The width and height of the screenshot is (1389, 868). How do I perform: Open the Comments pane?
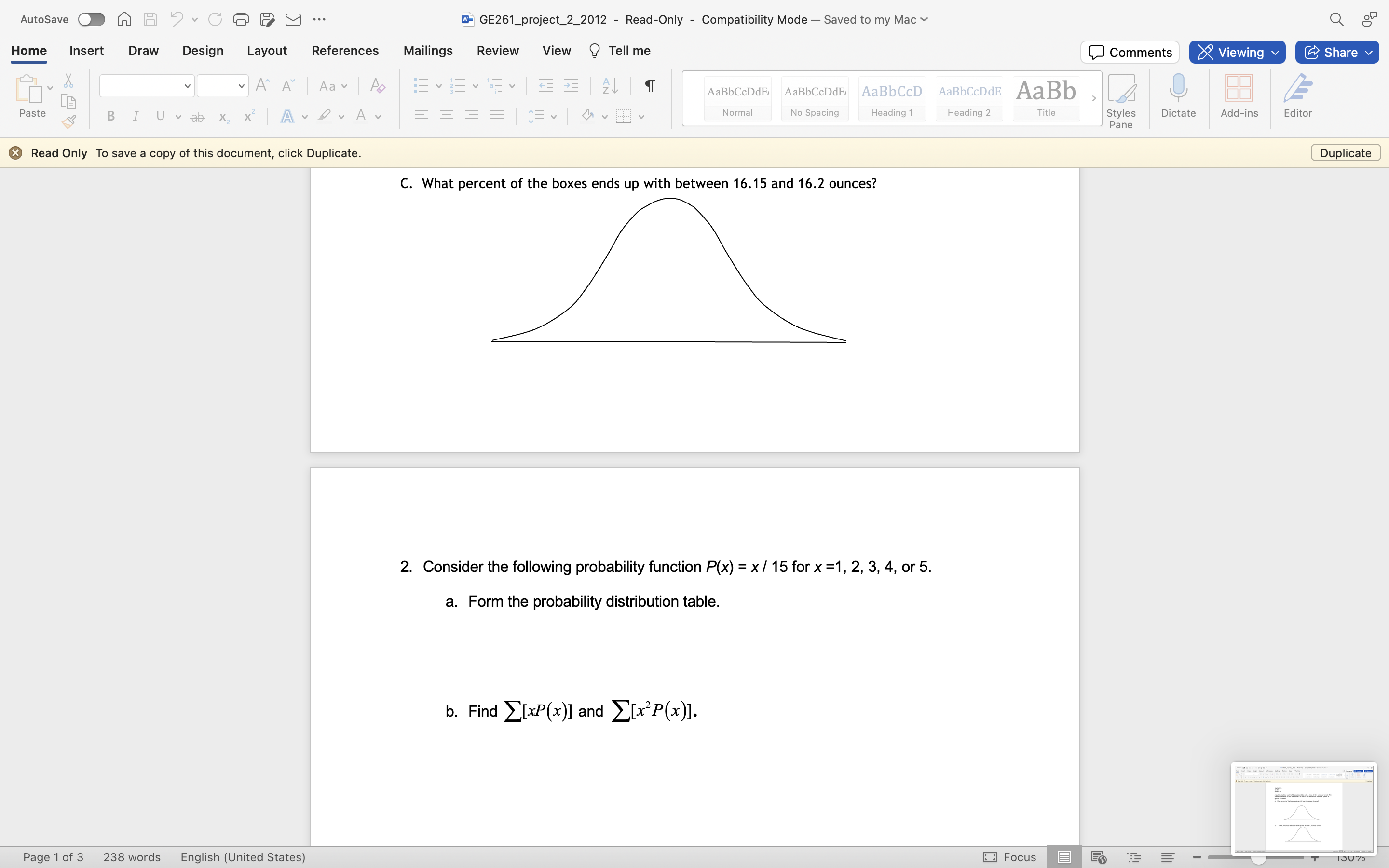point(1129,52)
